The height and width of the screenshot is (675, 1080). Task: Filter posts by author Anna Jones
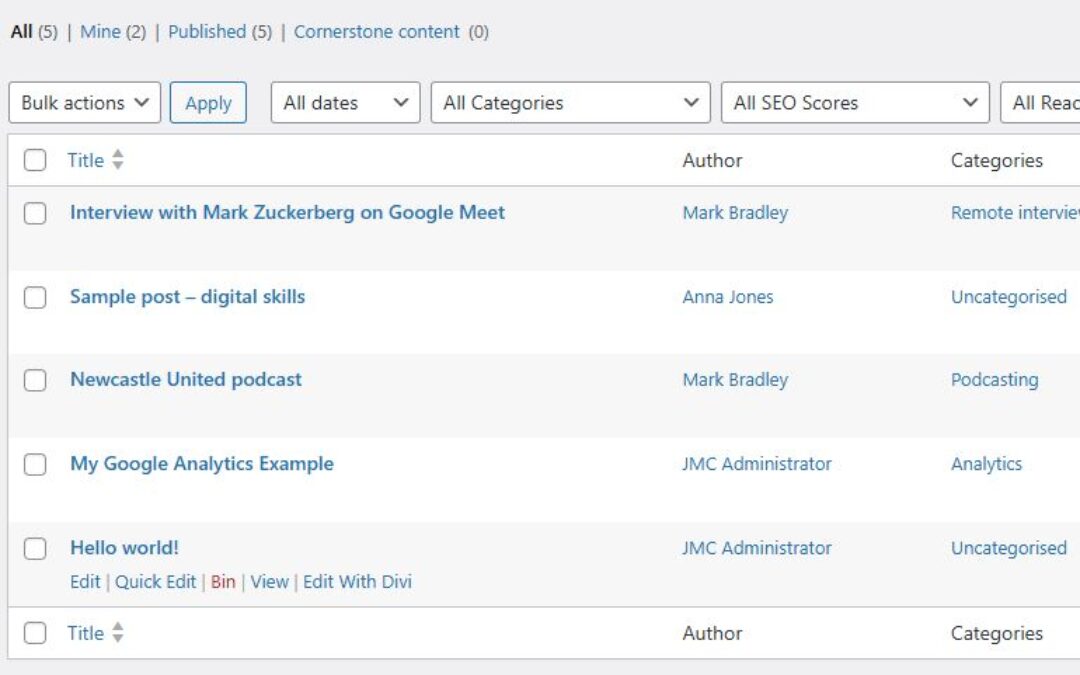click(x=727, y=297)
